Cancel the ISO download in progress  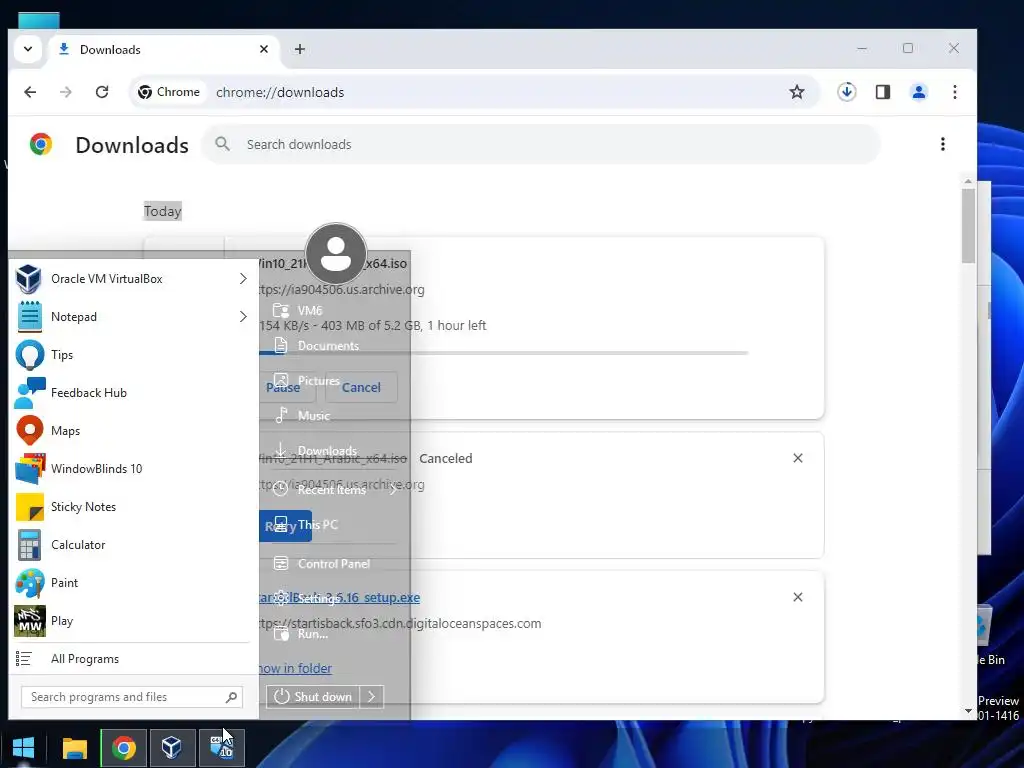click(361, 387)
